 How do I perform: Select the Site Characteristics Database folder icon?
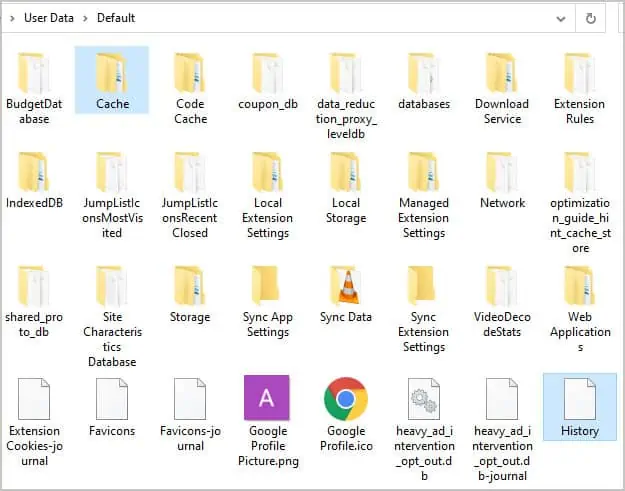pyautogui.click(x=112, y=286)
